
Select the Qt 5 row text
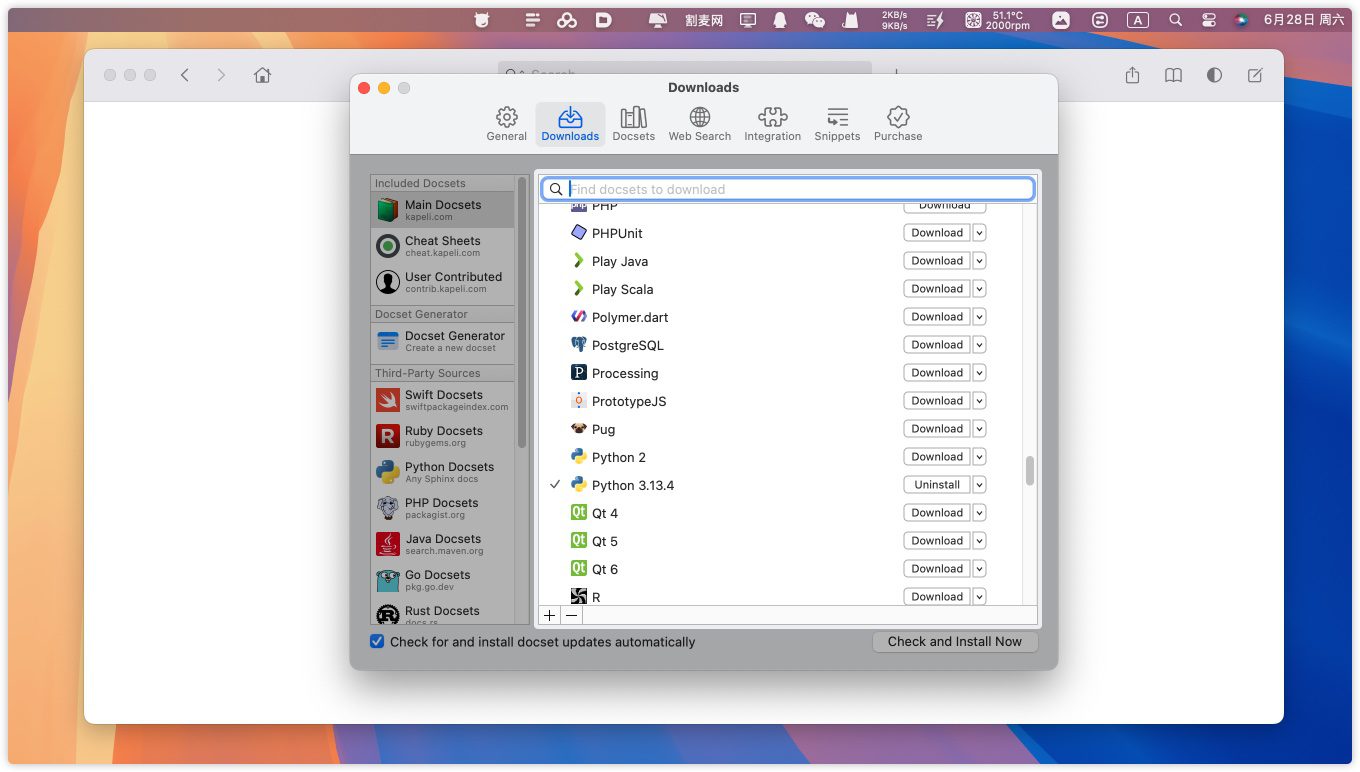coord(605,541)
